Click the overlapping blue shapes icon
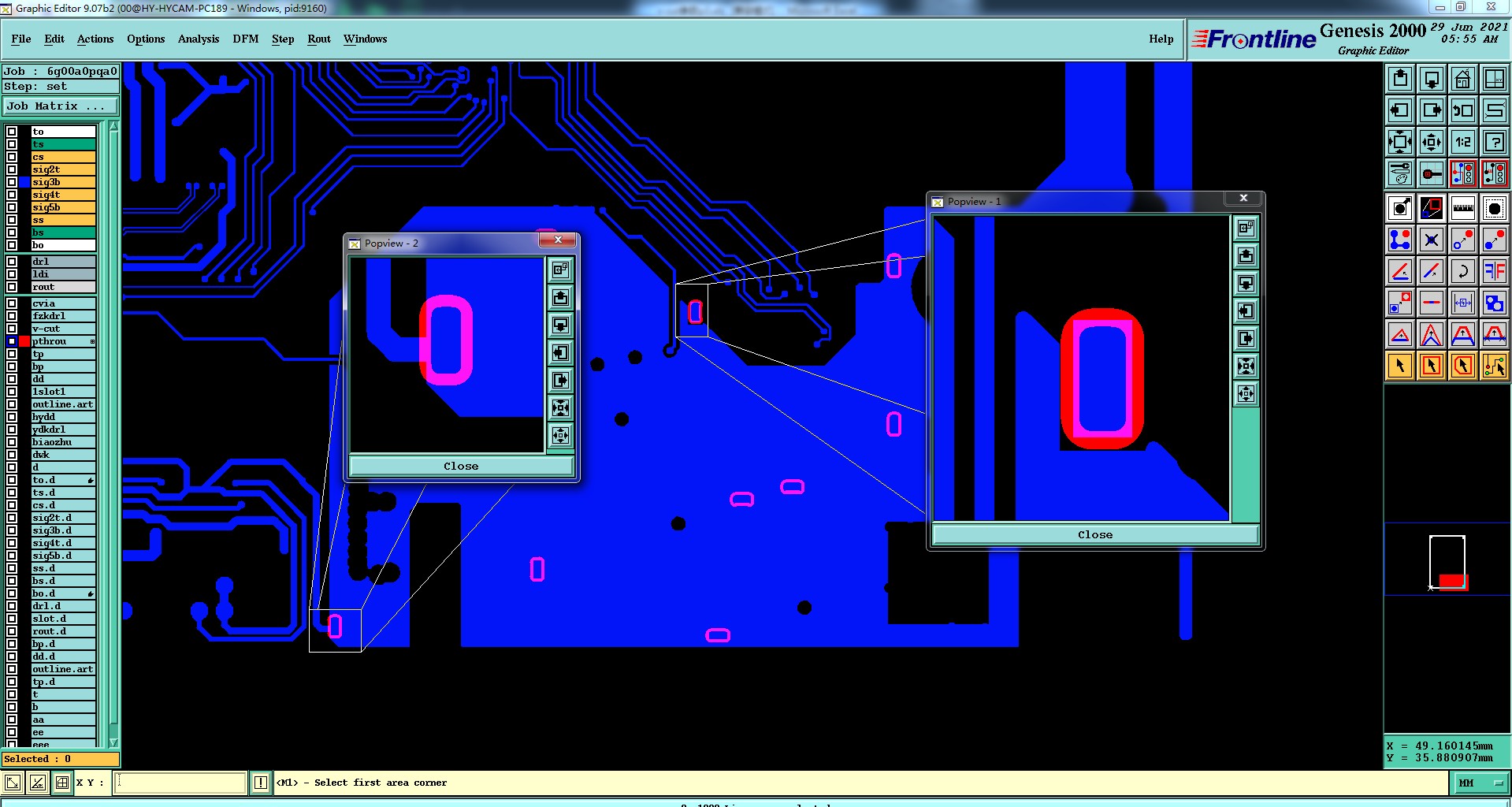Image resolution: width=1512 pixels, height=807 pixels. (1495, 303)
